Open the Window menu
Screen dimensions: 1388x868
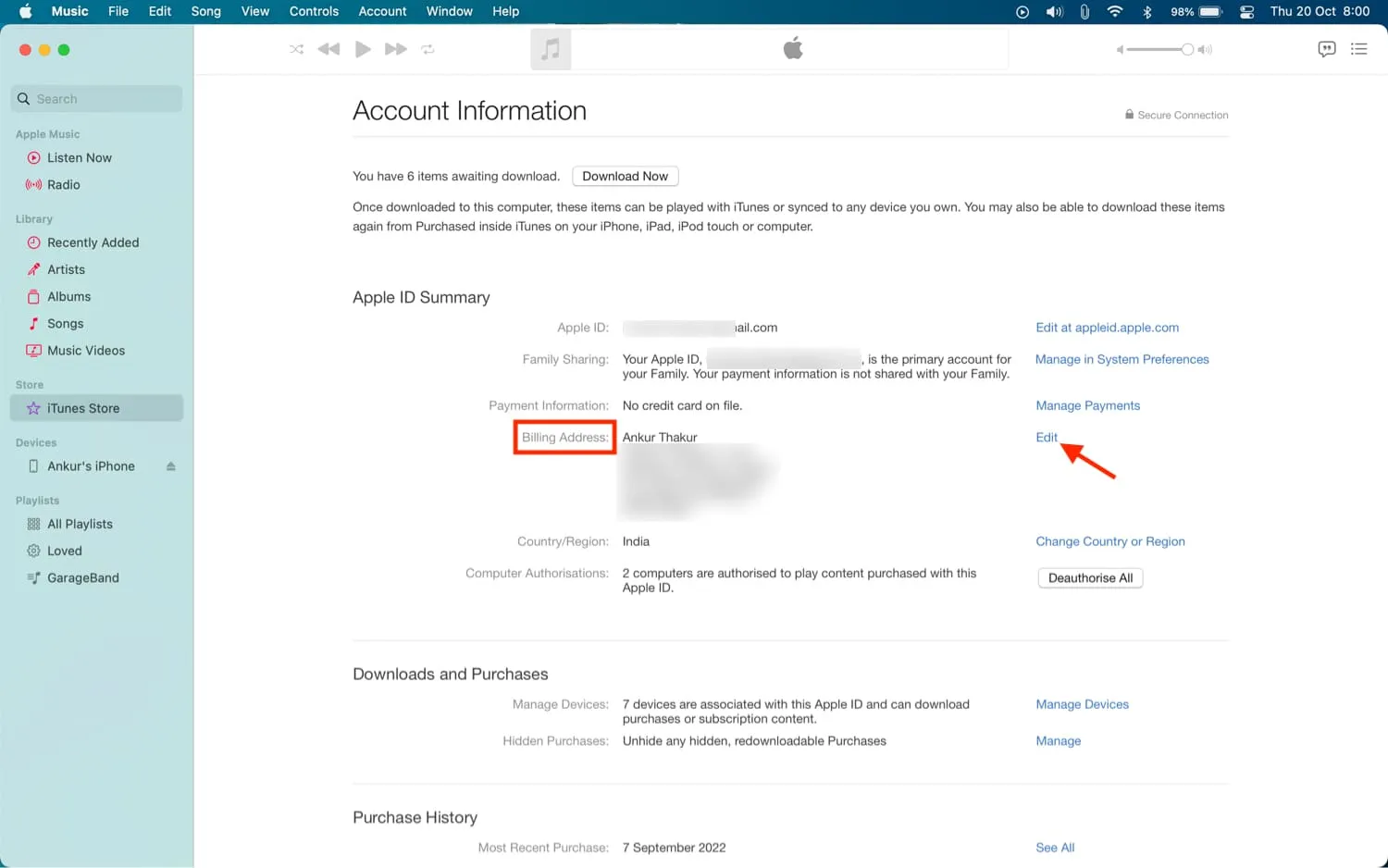coord(450,11)
